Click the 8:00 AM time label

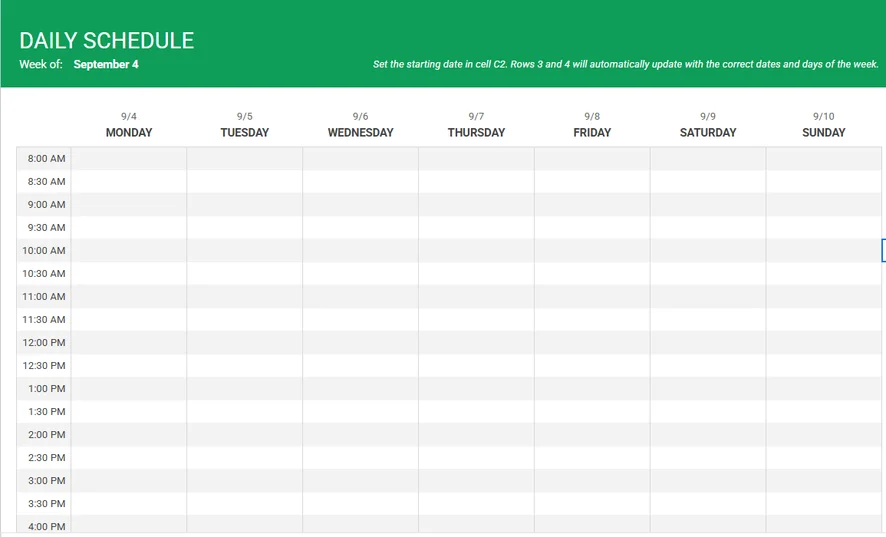point(46,159)
